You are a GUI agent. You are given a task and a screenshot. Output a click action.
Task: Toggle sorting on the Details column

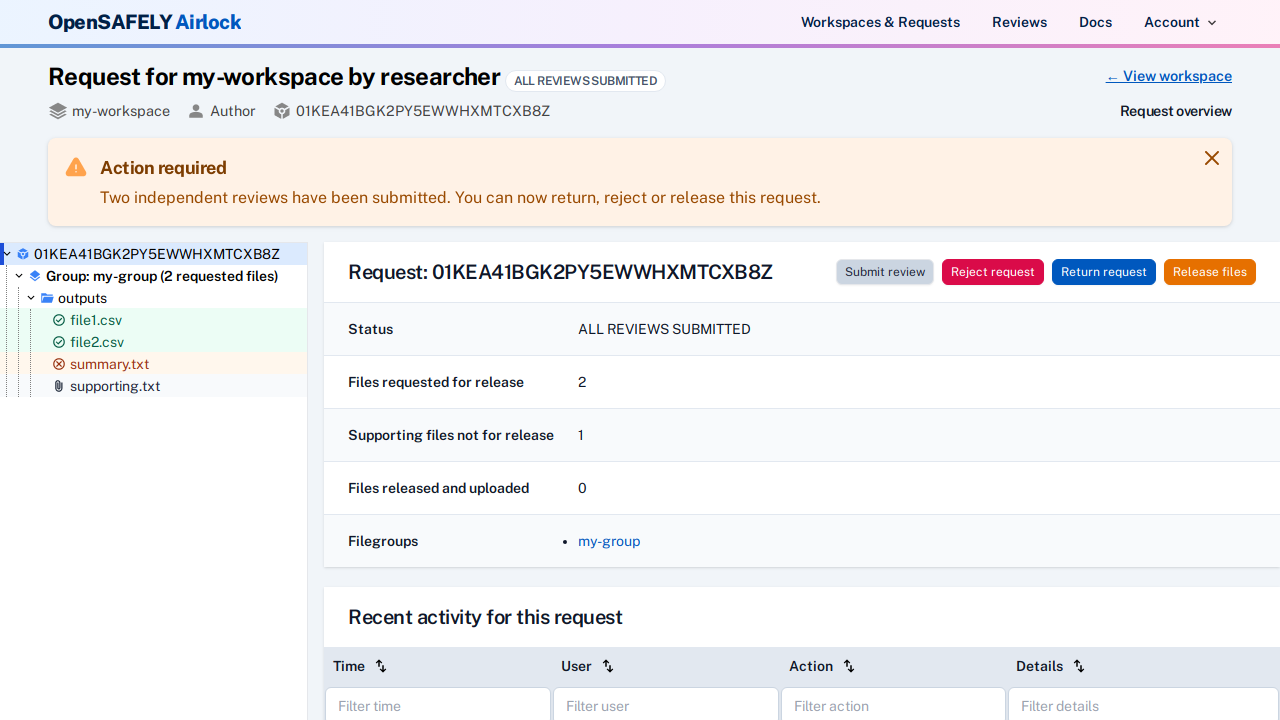point(1078,666)
